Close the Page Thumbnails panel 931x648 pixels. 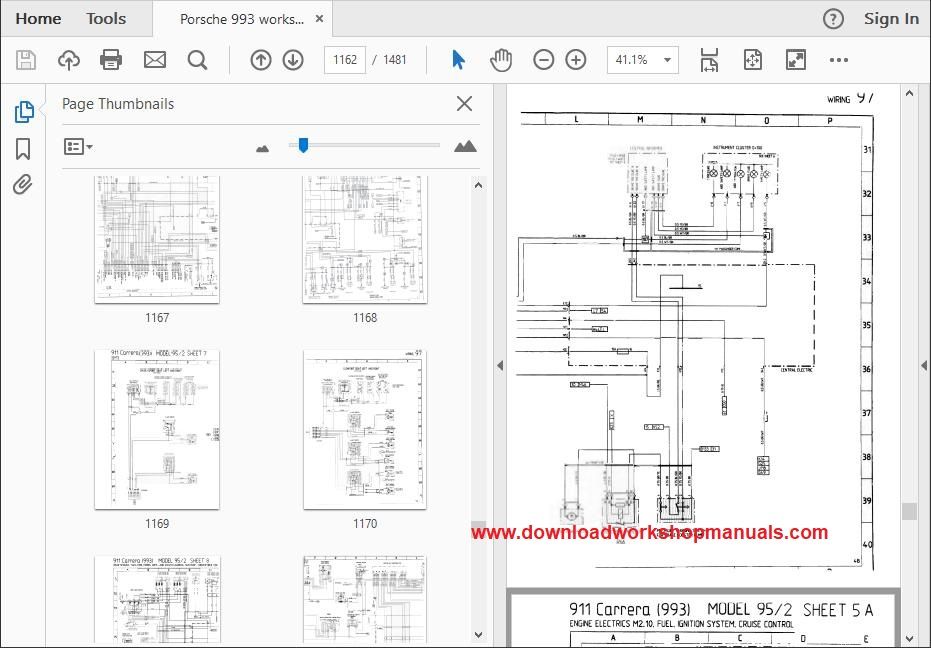click(x=464, y=103)
